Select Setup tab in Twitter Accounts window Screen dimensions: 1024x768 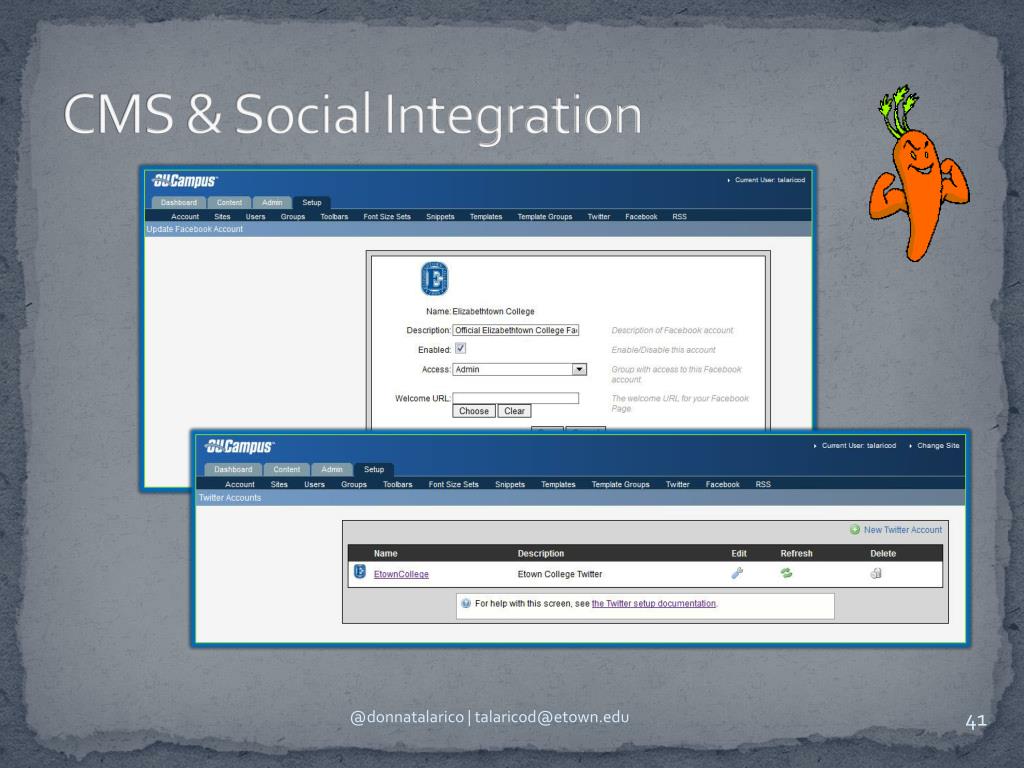pos(374,470)
